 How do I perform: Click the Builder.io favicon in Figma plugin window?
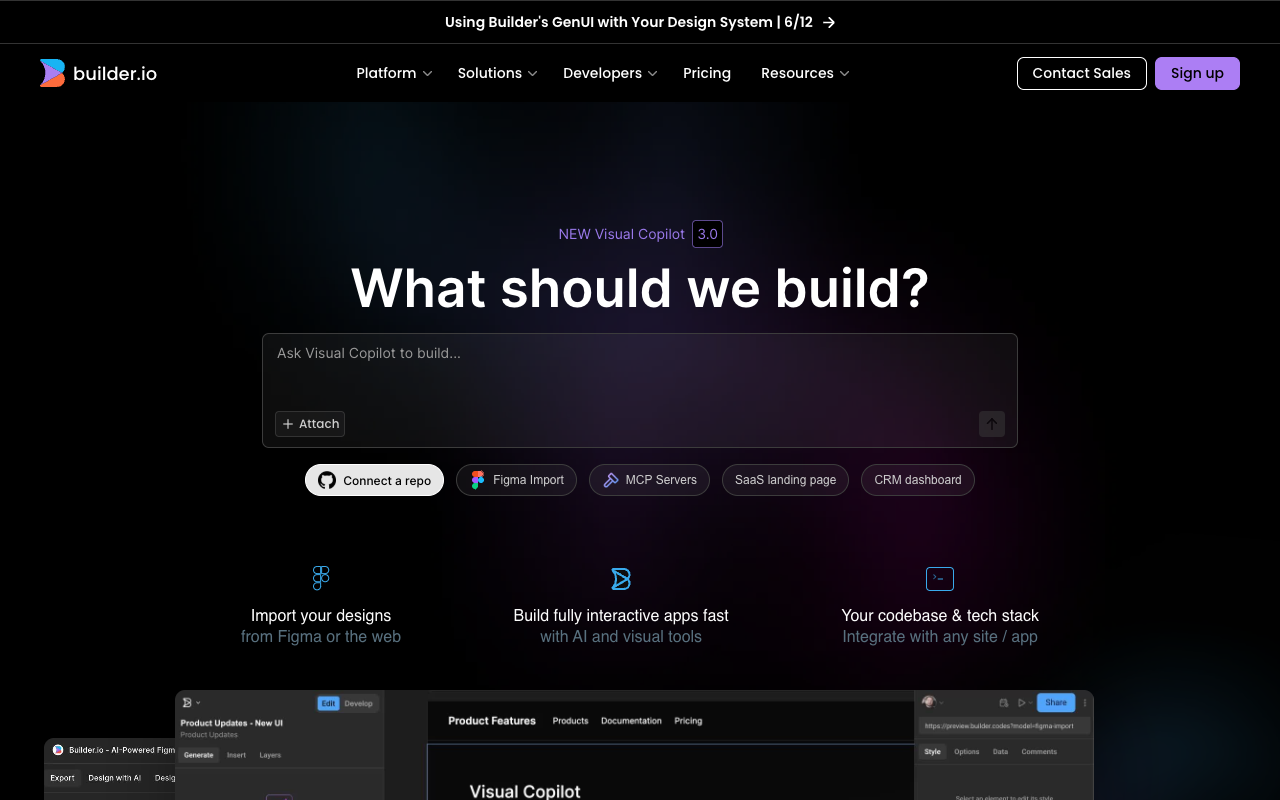tap(58, 750)
